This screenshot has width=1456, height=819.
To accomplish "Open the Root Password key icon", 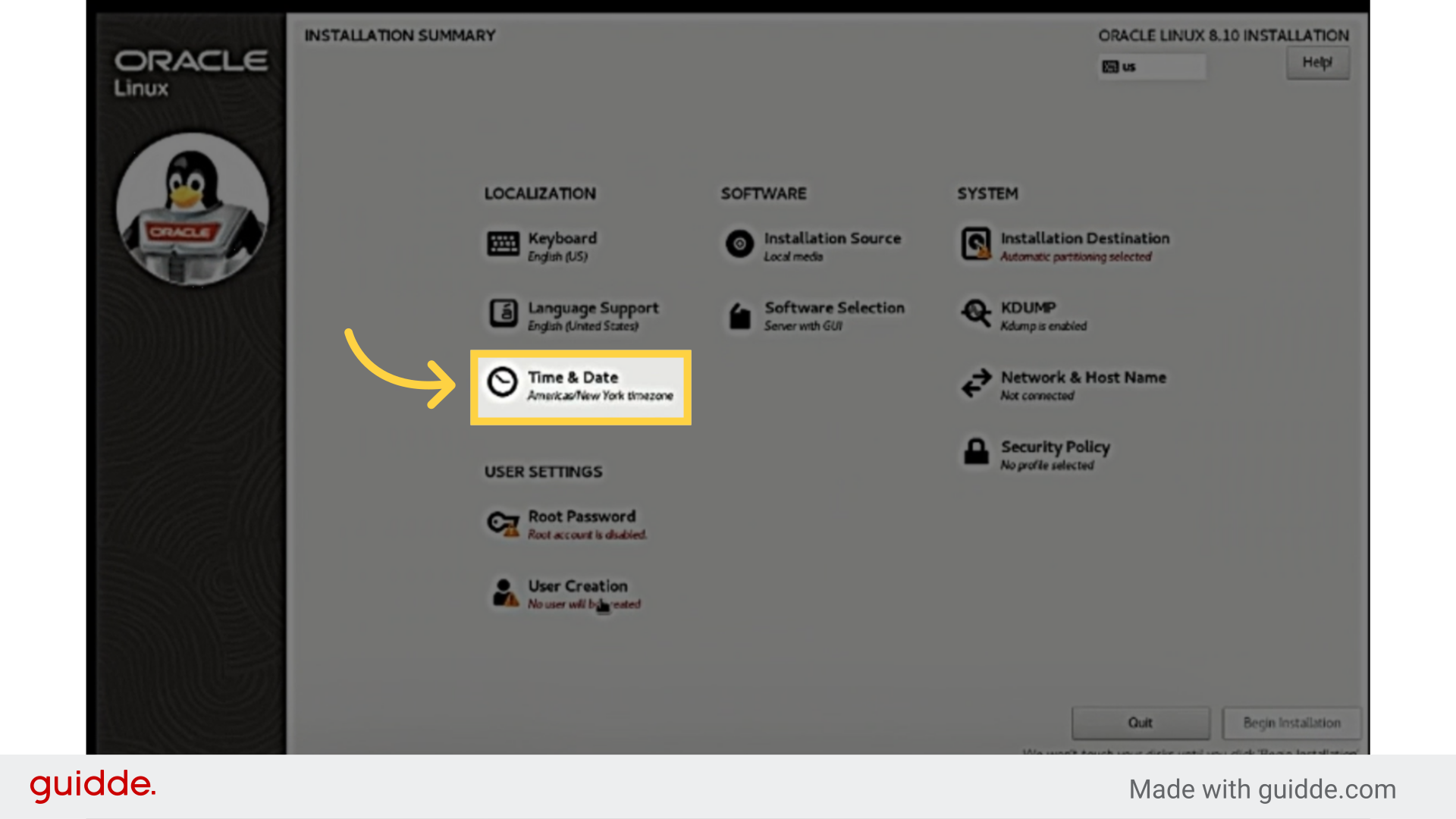I will coord(502,522).
